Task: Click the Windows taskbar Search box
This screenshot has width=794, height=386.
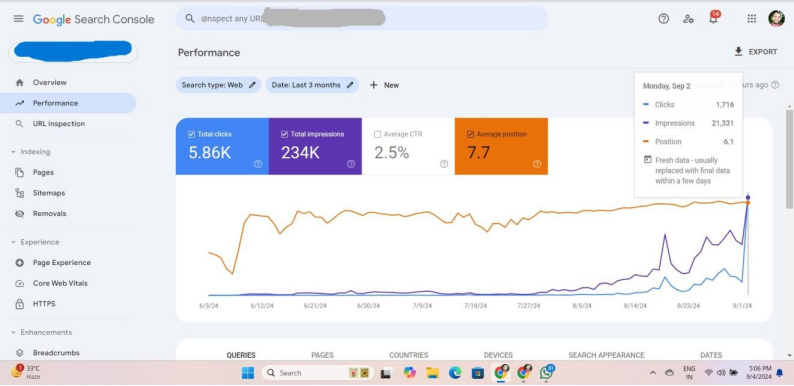Action: point(317,373)
